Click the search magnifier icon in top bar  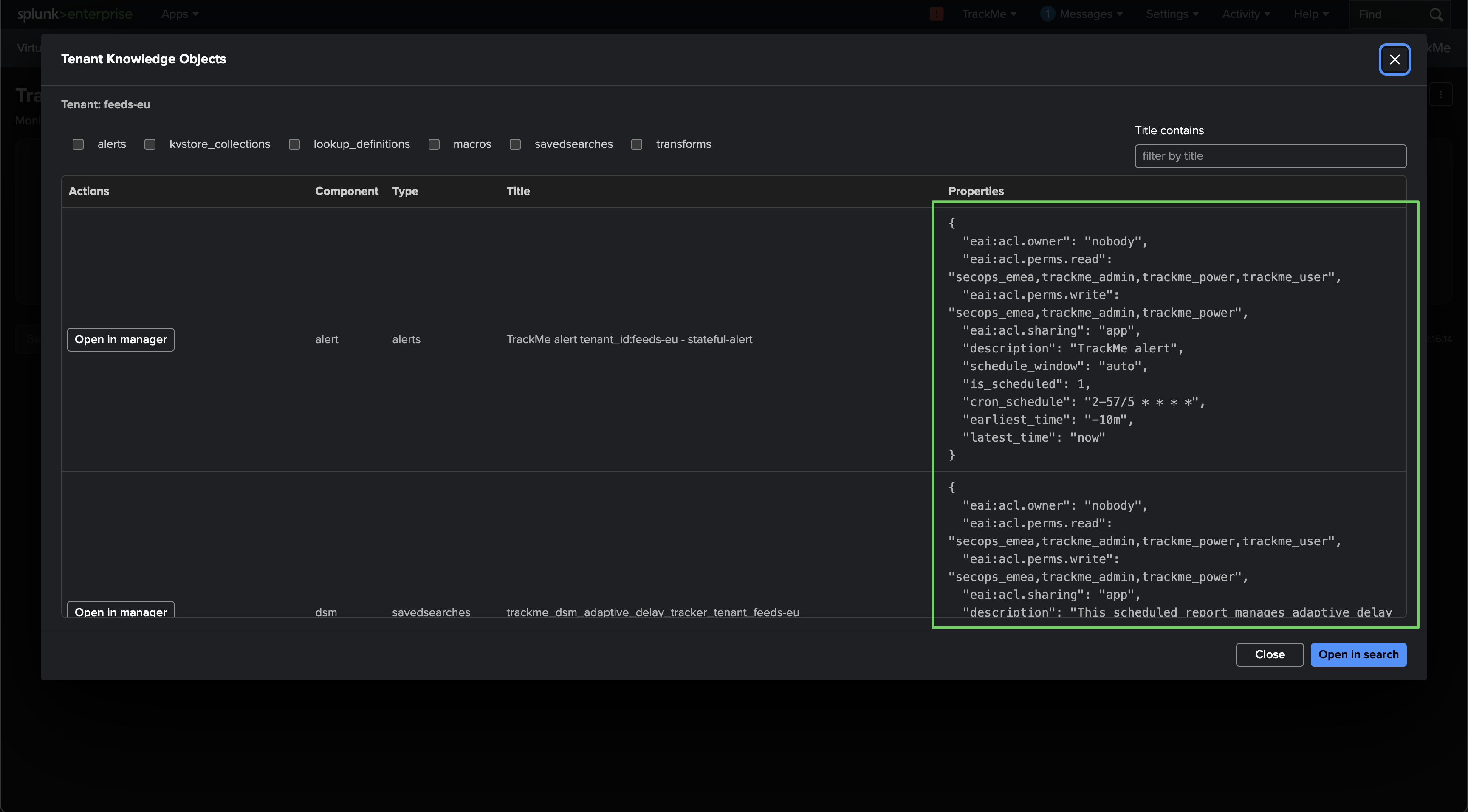click(x=1436, y=15)
